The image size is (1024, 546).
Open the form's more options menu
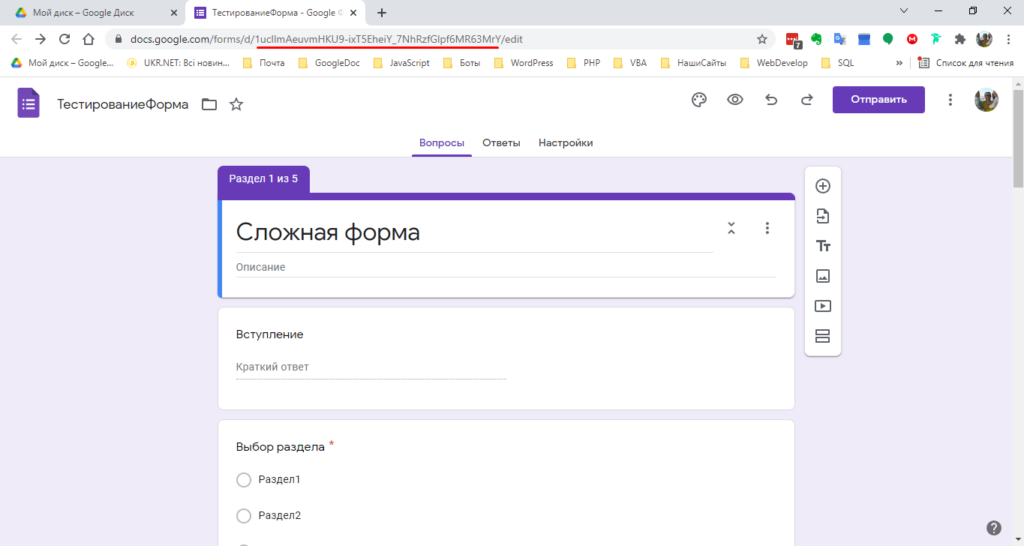[950, 100]
